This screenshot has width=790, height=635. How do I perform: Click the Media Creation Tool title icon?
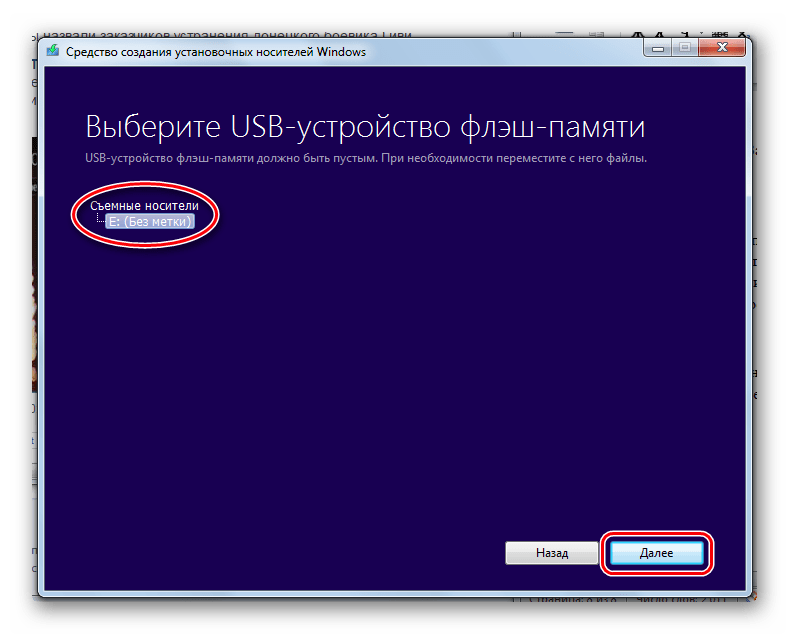[53, 51]
